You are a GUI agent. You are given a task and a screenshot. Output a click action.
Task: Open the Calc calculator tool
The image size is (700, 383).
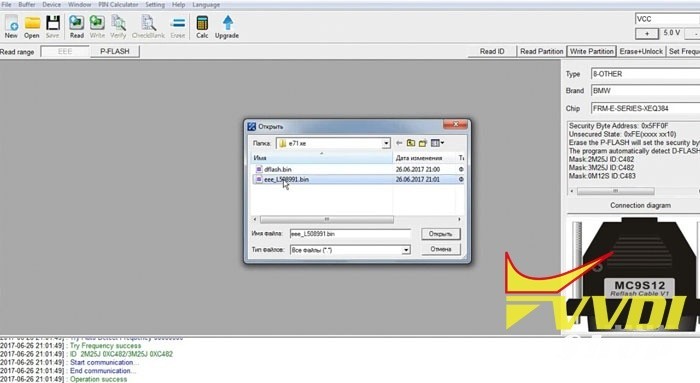tap(202, 26)
